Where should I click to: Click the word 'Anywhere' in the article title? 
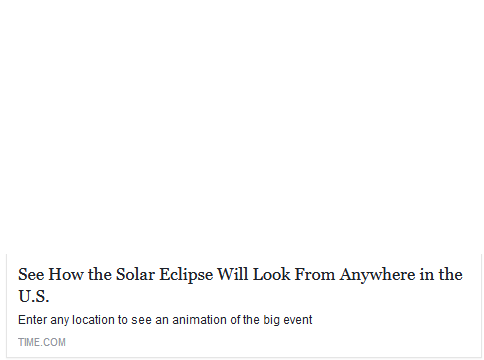point(377,275)
